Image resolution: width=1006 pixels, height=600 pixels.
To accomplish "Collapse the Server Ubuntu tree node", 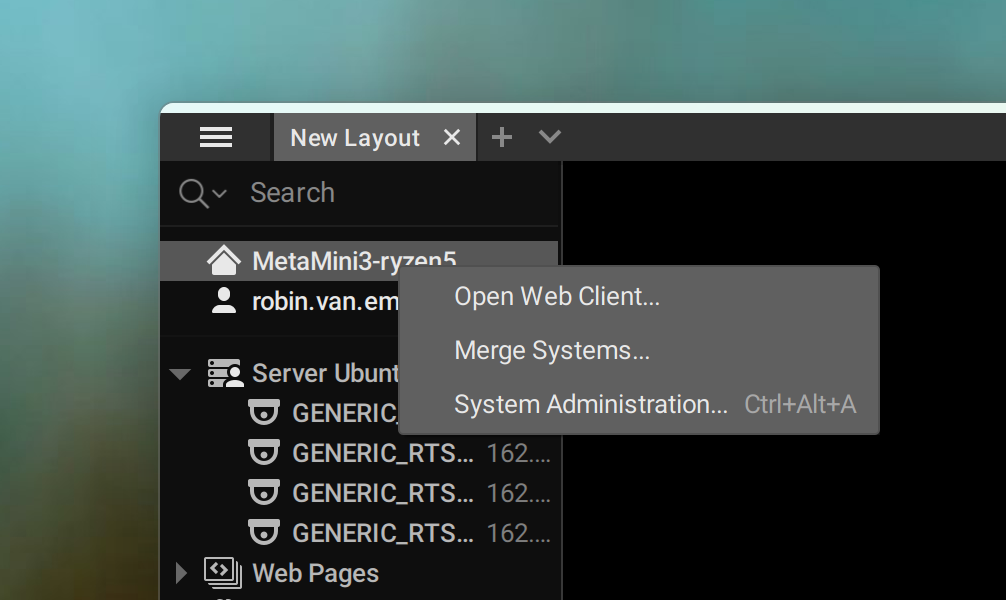I will 180,374.
